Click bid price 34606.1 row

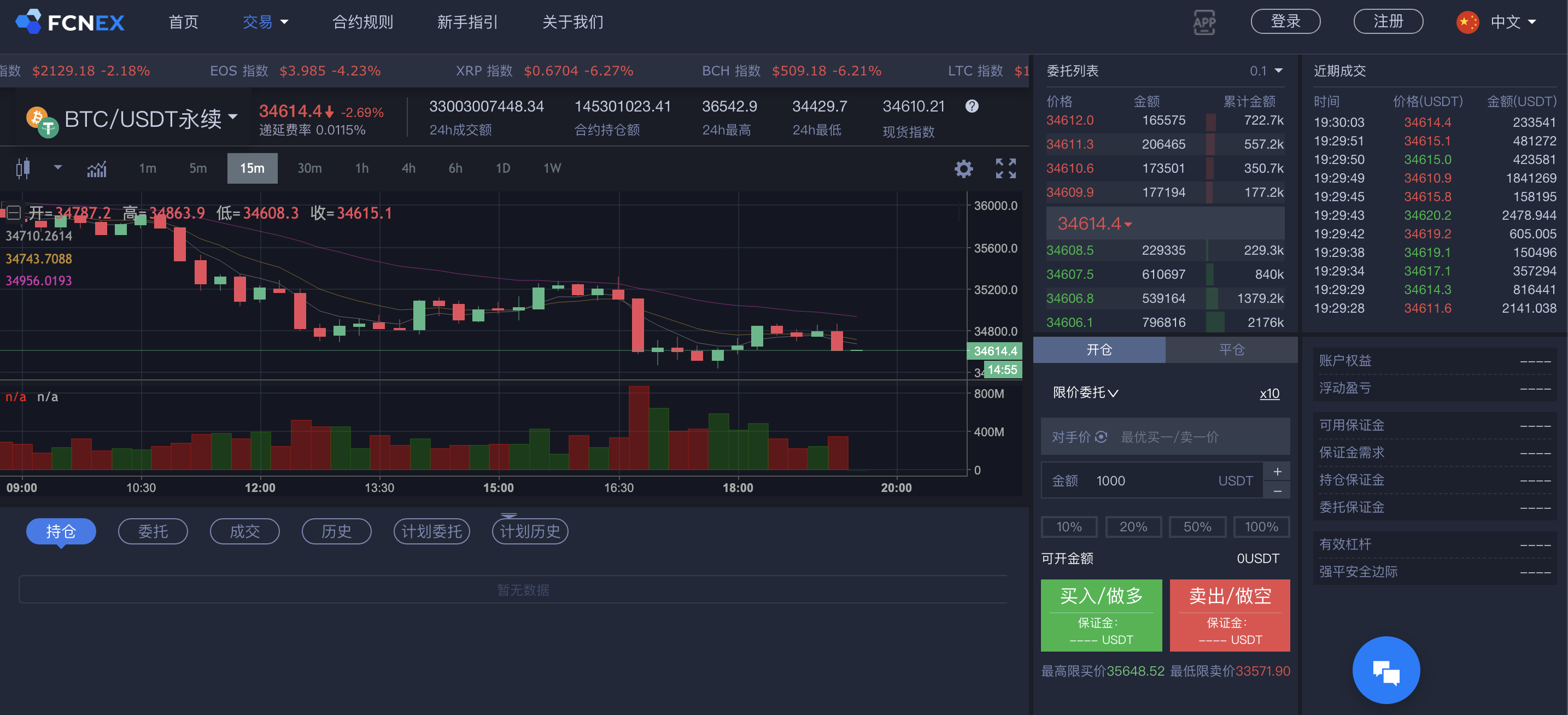pos(1165,322)
